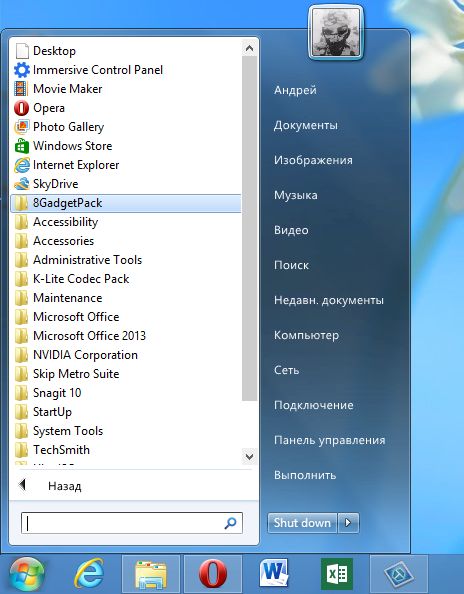Focus the Start menu search box

tap(132, 523)
